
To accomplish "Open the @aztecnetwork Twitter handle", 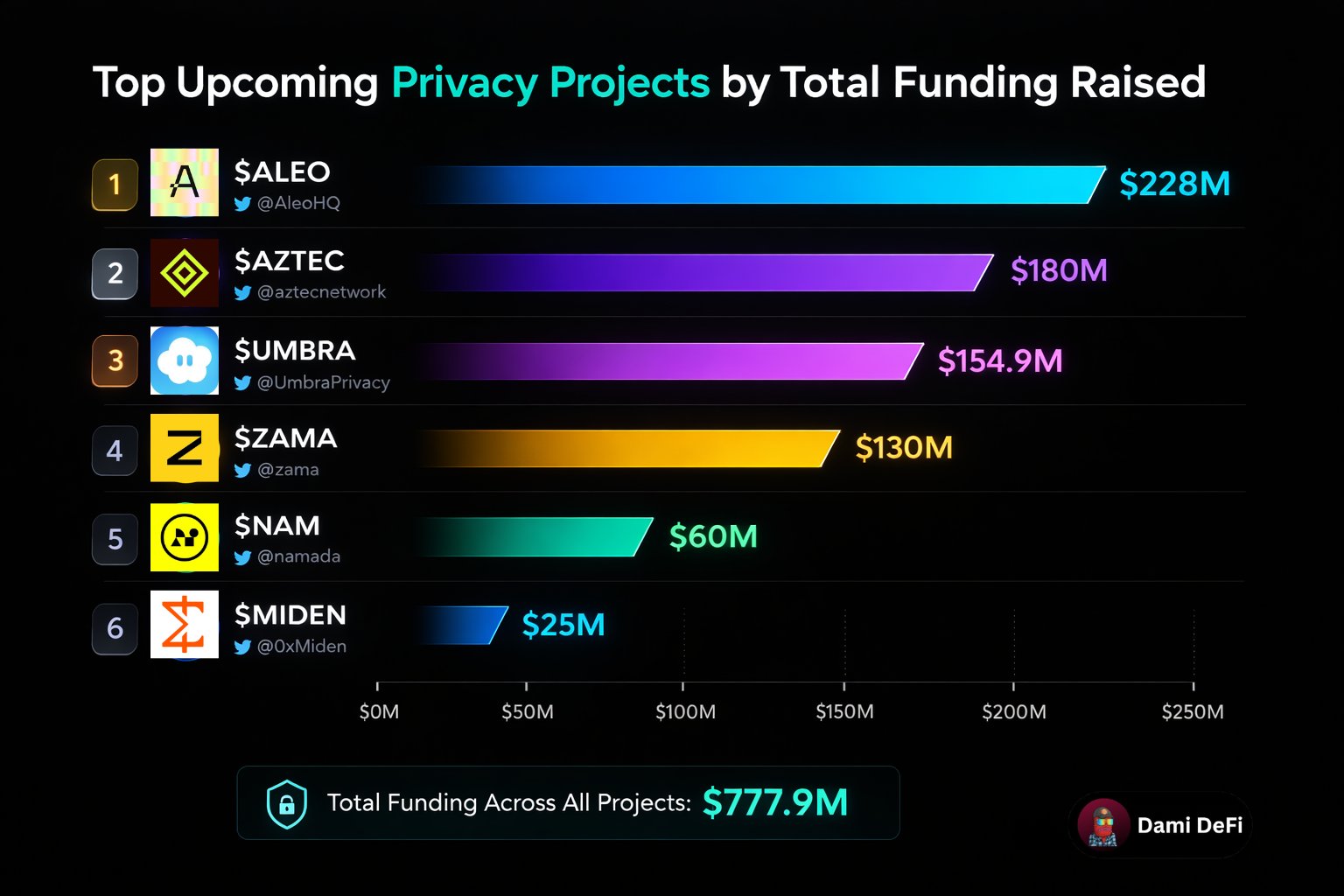I will [x=321, y=292].
